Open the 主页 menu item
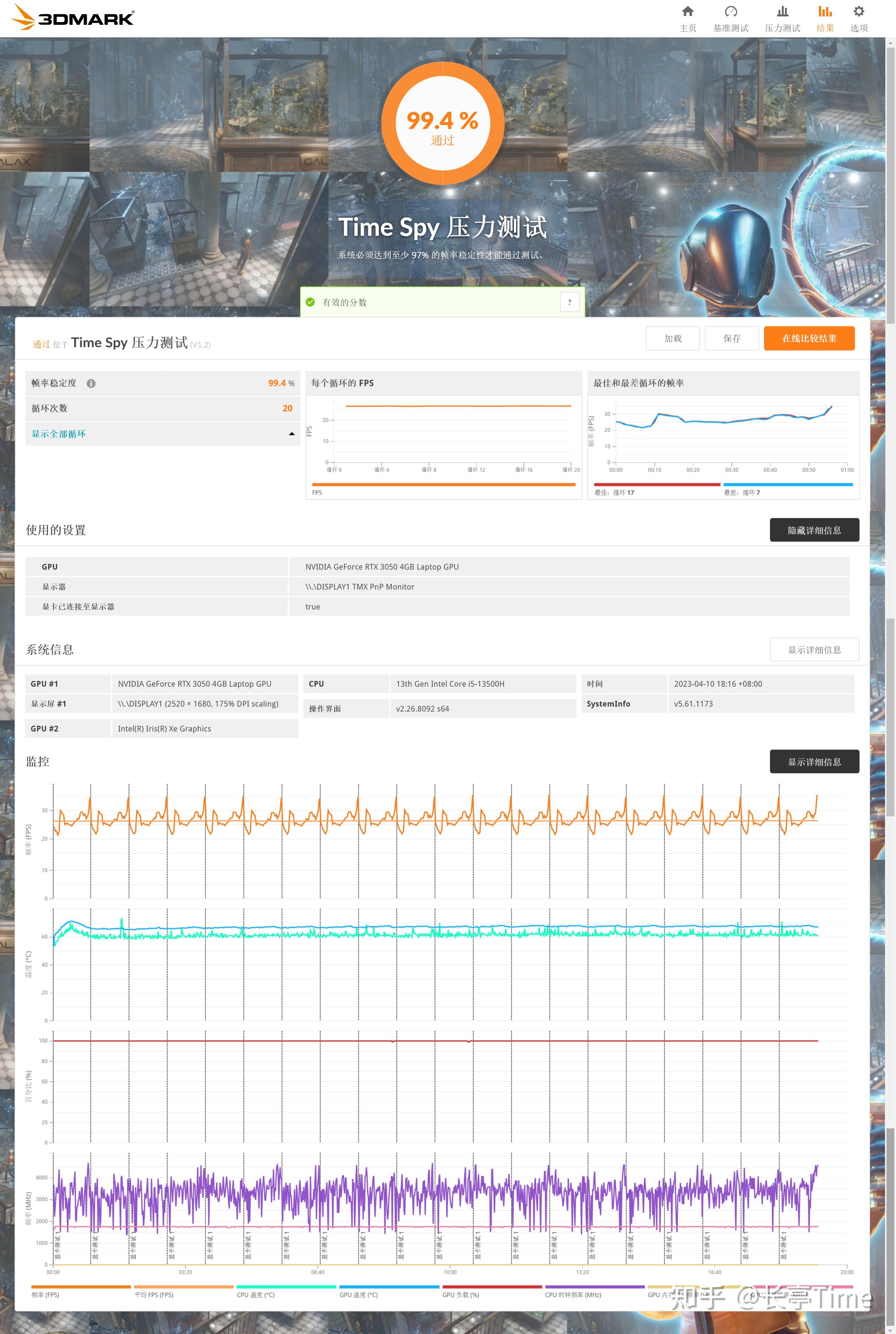Image resolution: width=896 pixels, height=1334 pixels. 687,17
